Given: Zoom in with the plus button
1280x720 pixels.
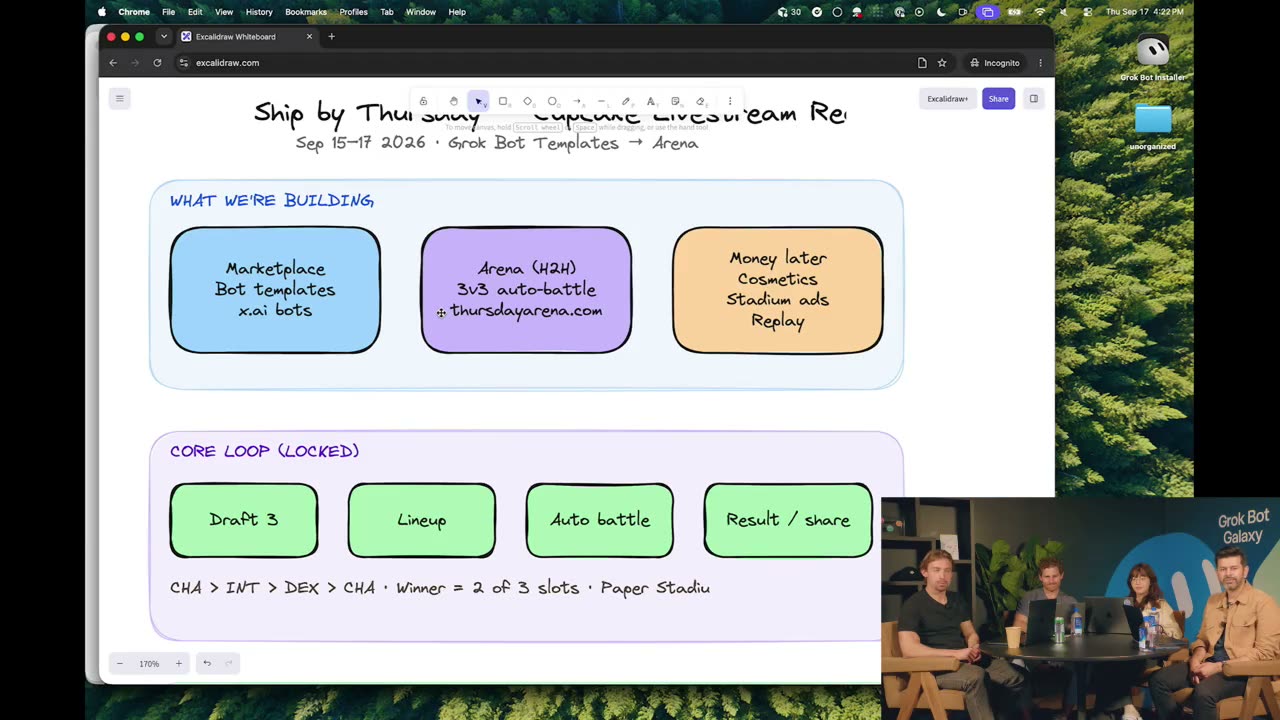Looking at the screenshot, I should point(179,663).
